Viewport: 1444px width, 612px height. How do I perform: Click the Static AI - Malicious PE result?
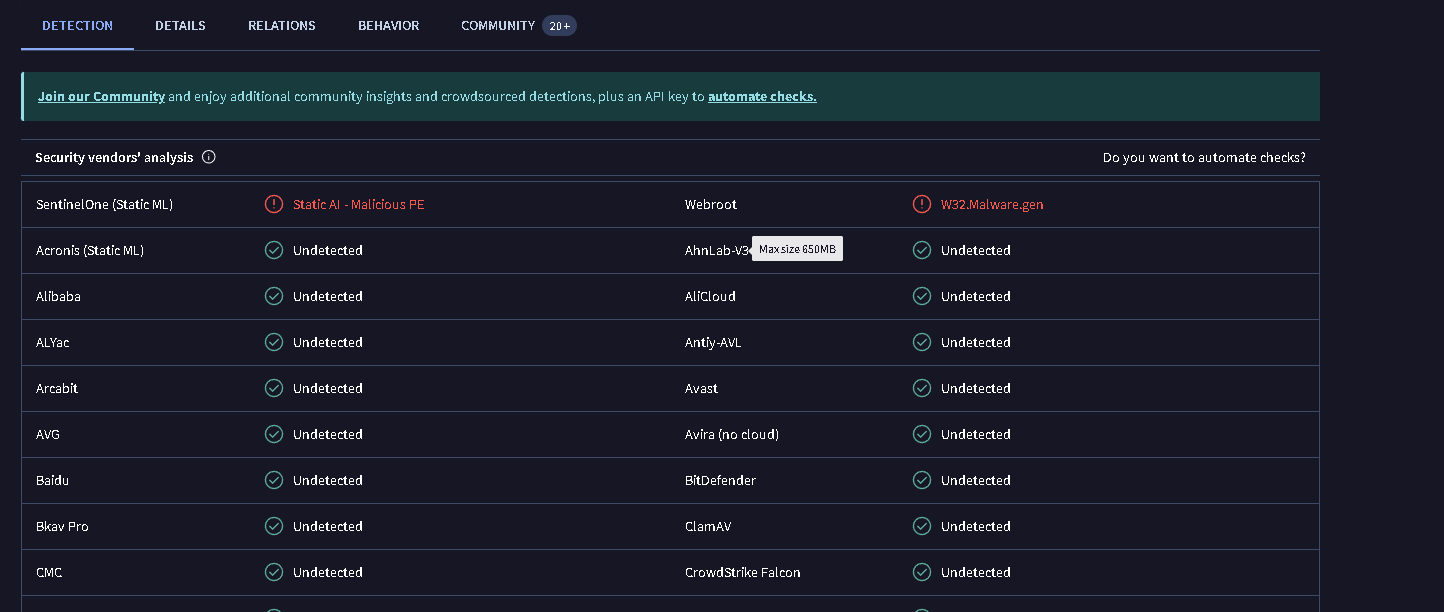coord(358,204)
